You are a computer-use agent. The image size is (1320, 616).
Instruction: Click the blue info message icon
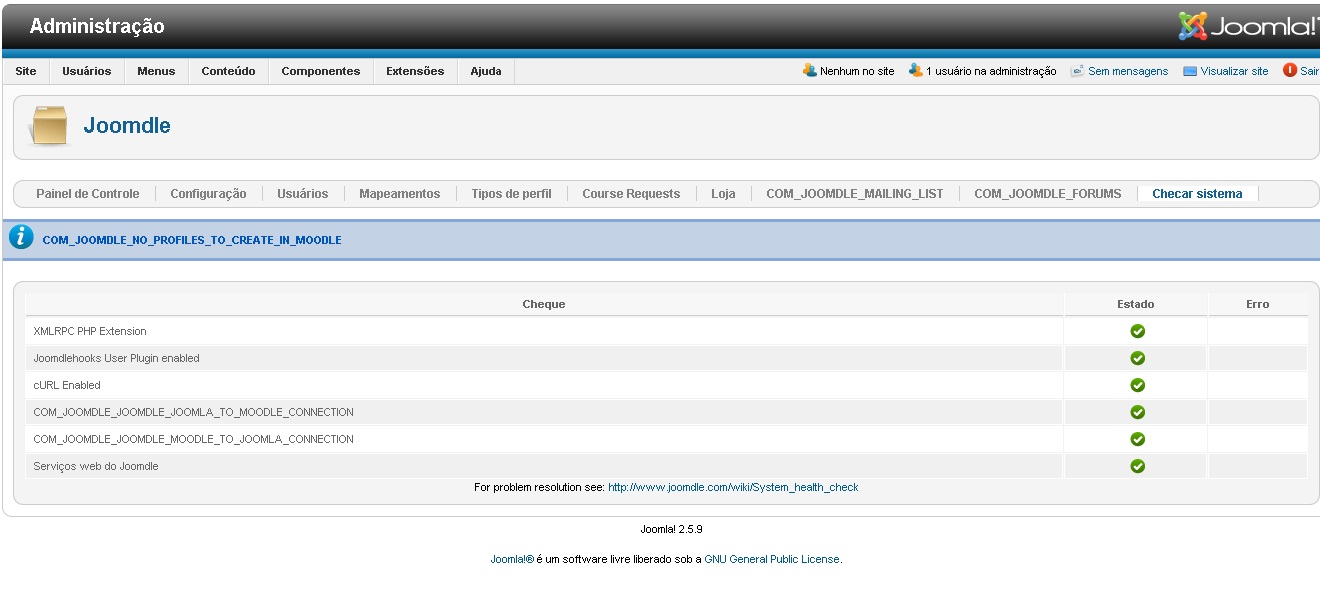tap(21, 238)
